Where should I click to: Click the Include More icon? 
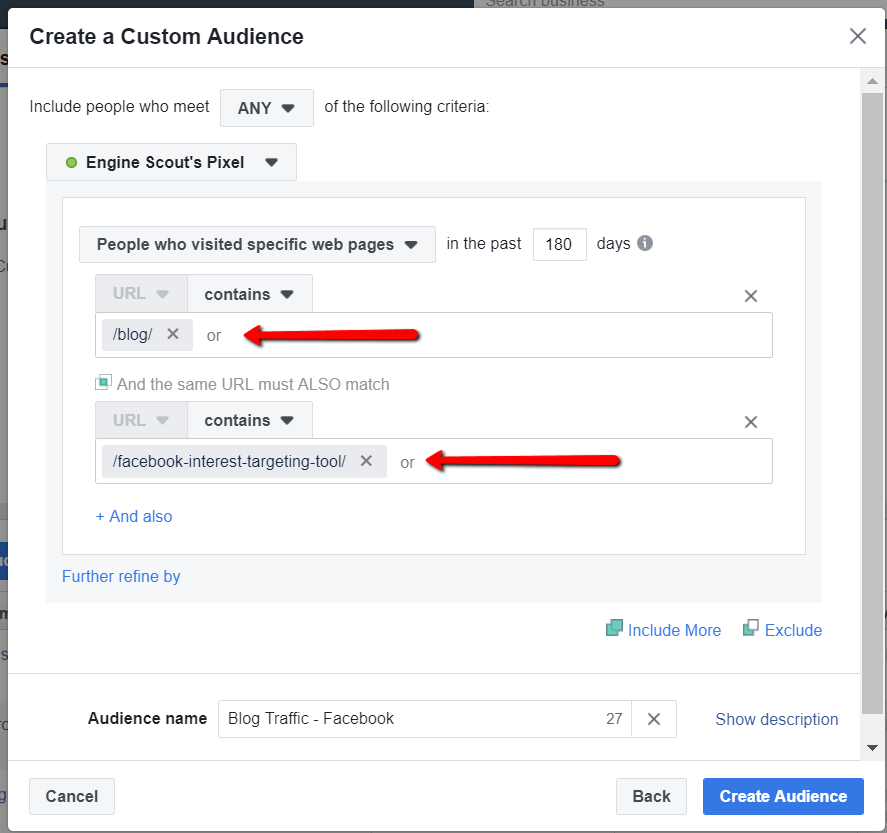615,629
